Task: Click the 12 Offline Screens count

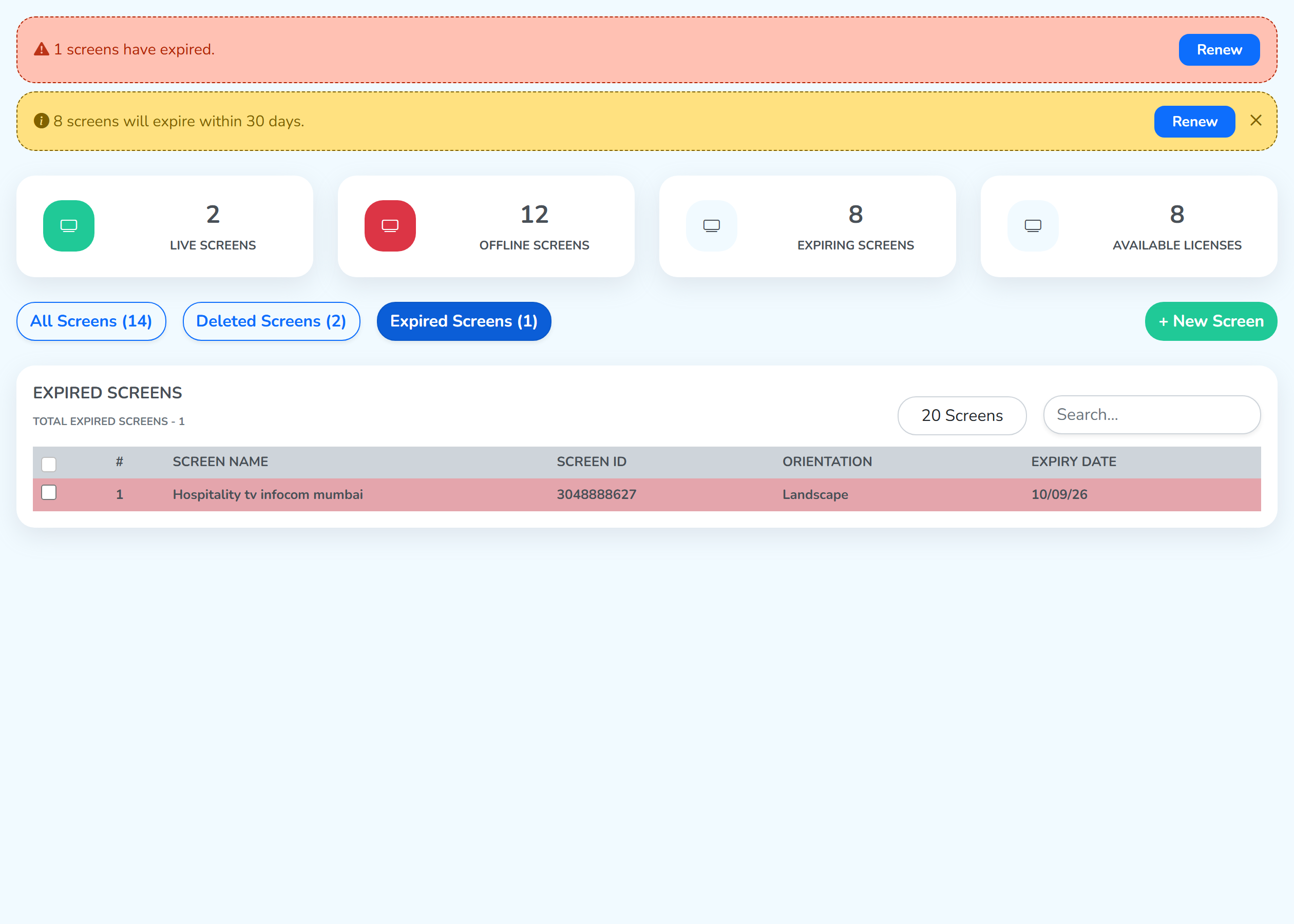Action: [535, 215]
